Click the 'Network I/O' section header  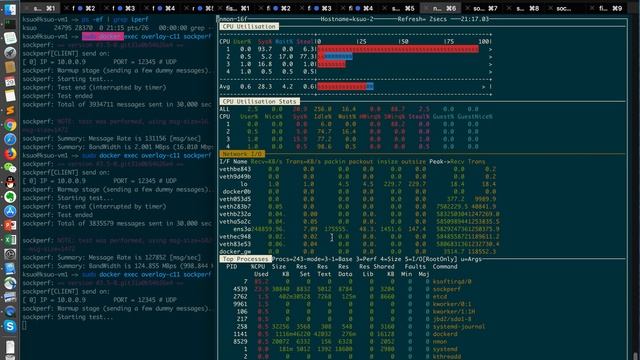tap(242, 154)
